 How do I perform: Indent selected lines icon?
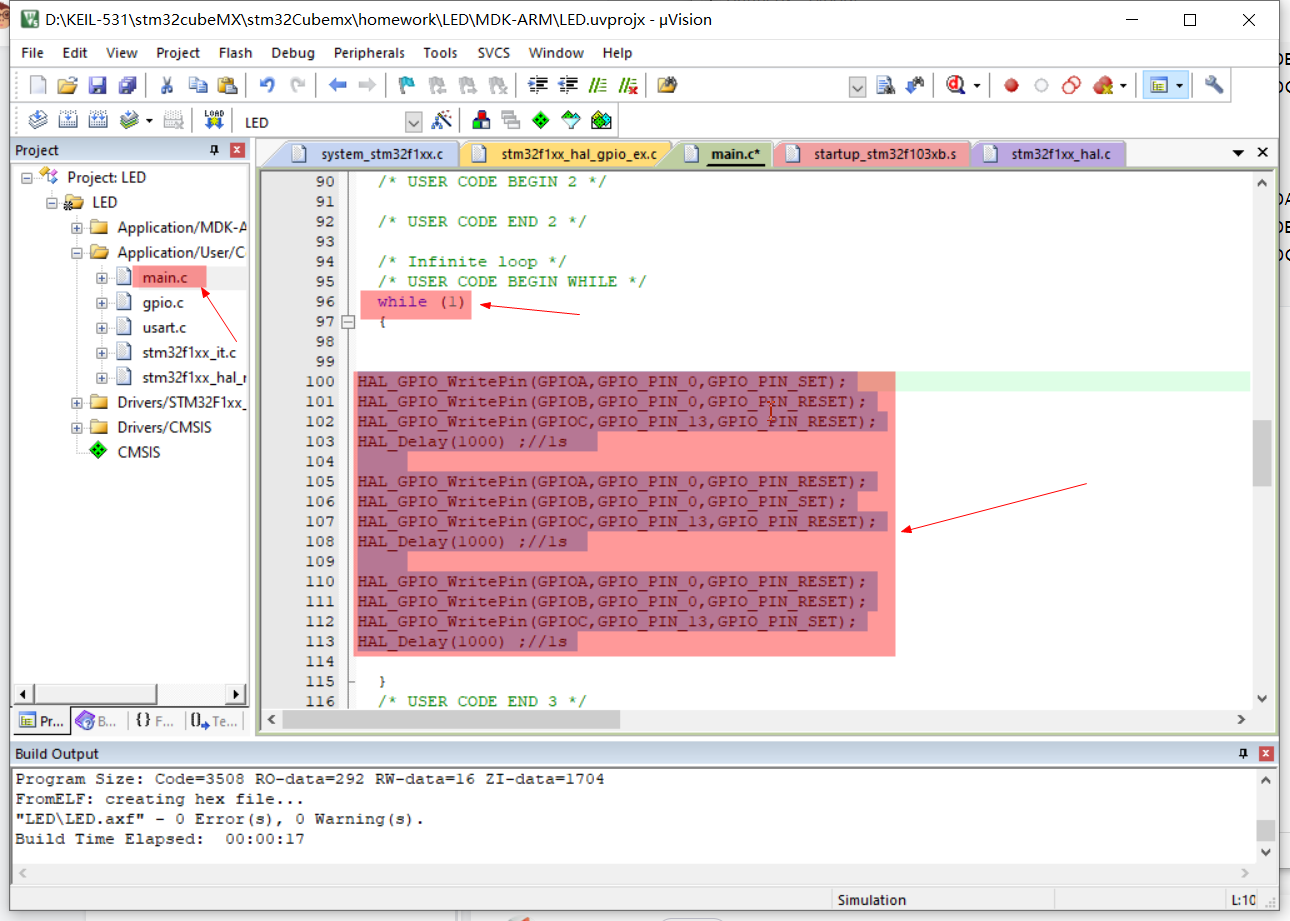point(538,85)
